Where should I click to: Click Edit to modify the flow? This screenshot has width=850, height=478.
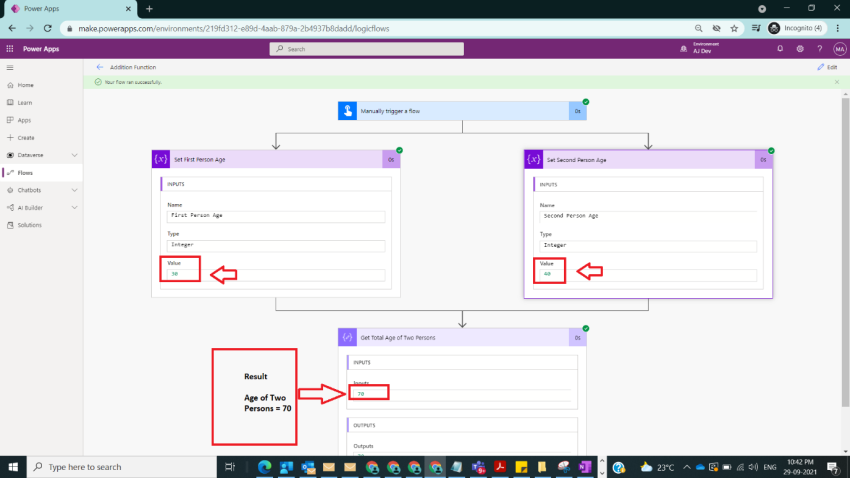pos(827,67)
